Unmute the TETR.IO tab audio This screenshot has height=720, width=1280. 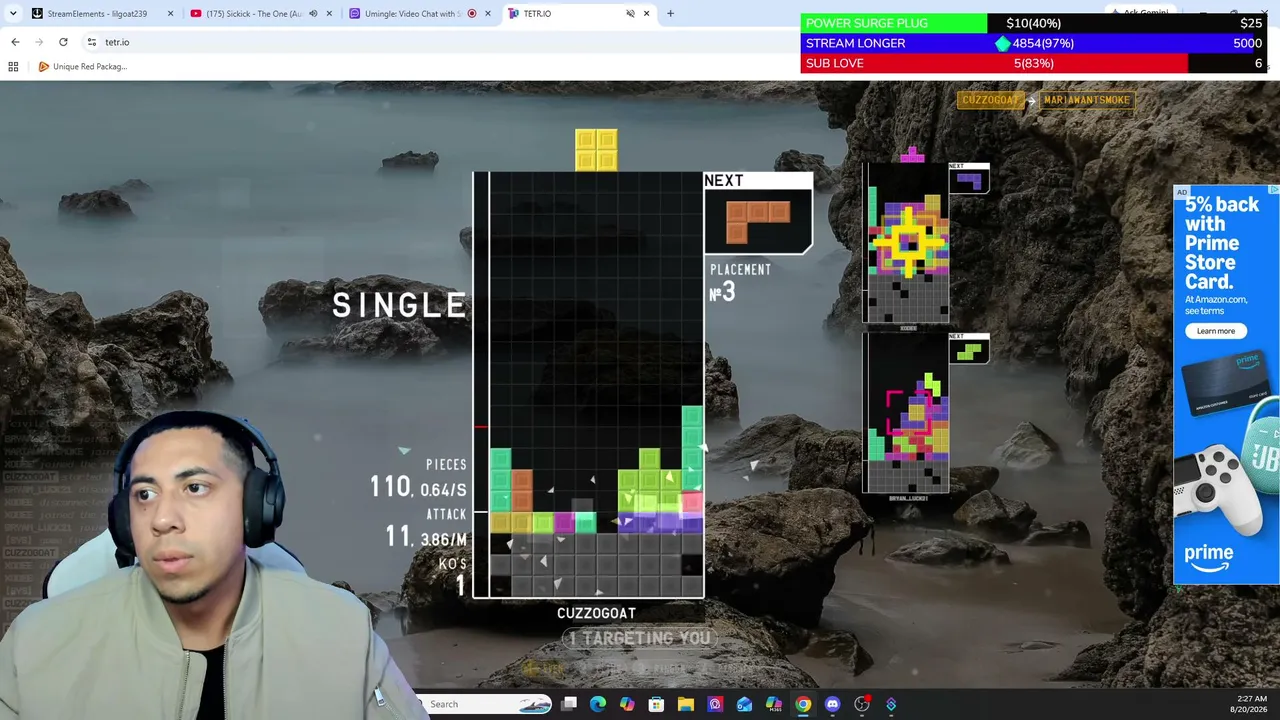(x=630, y=14)
